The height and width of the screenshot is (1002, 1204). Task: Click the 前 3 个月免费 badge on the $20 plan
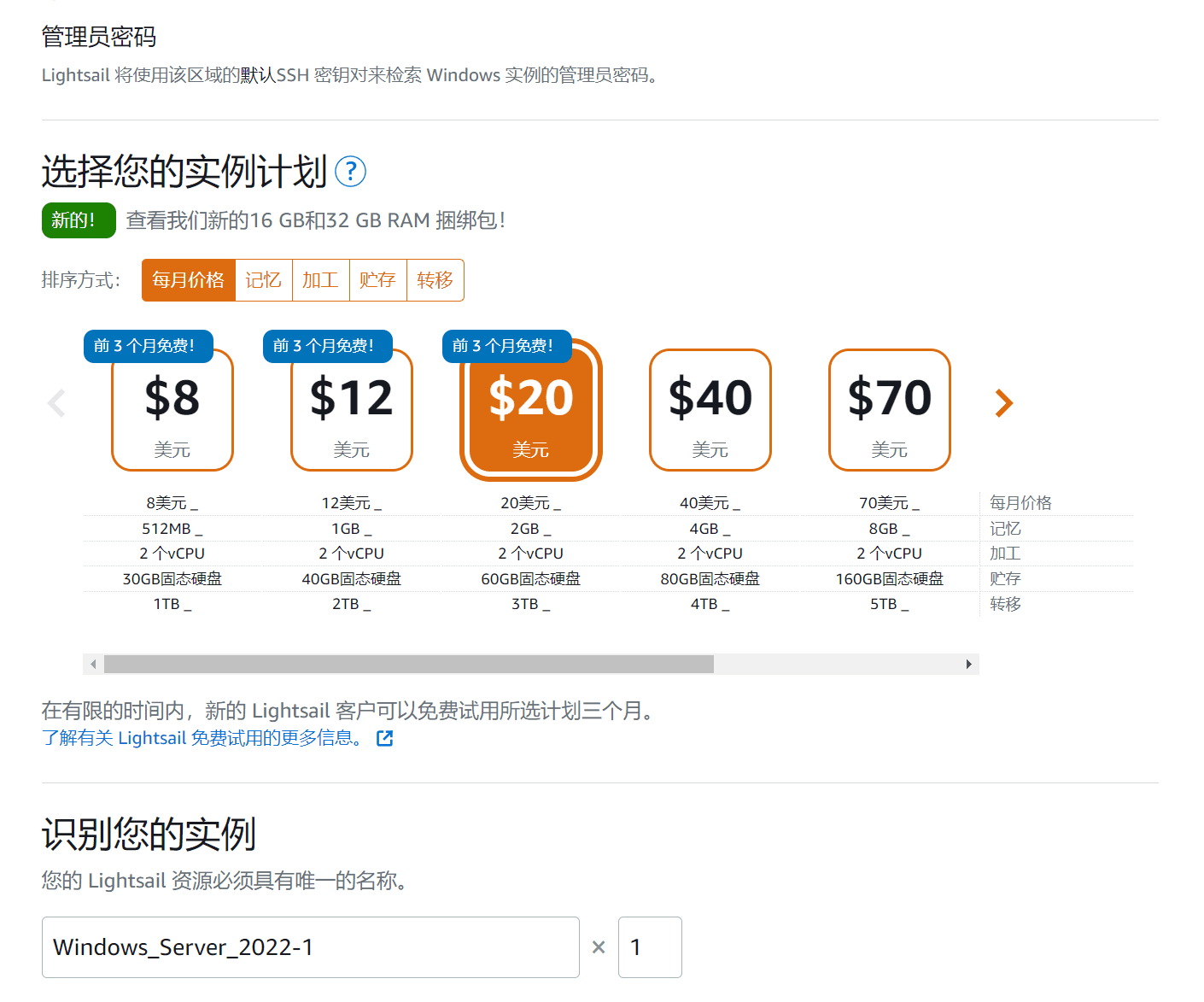click(506, 346)
